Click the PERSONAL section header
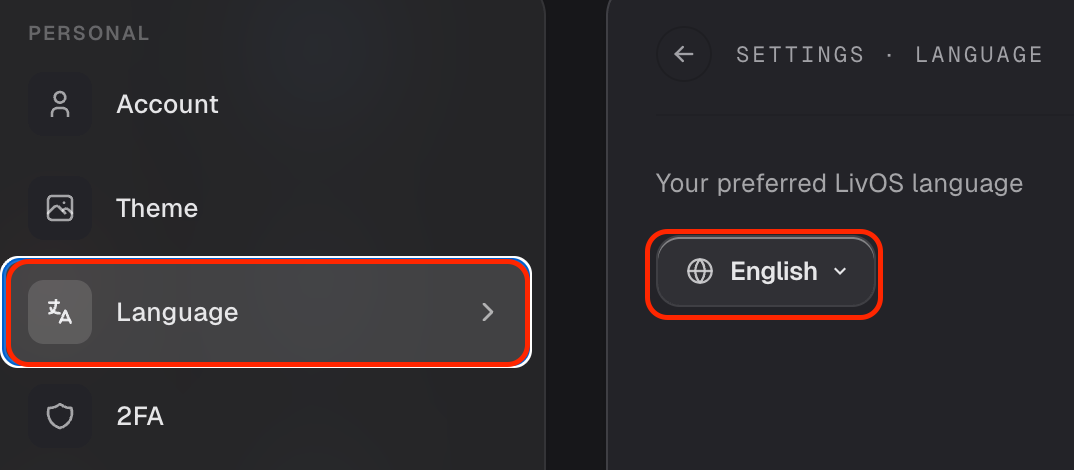Image resolution: width=1074 pixels, height=470 pixels. point(89,33)
